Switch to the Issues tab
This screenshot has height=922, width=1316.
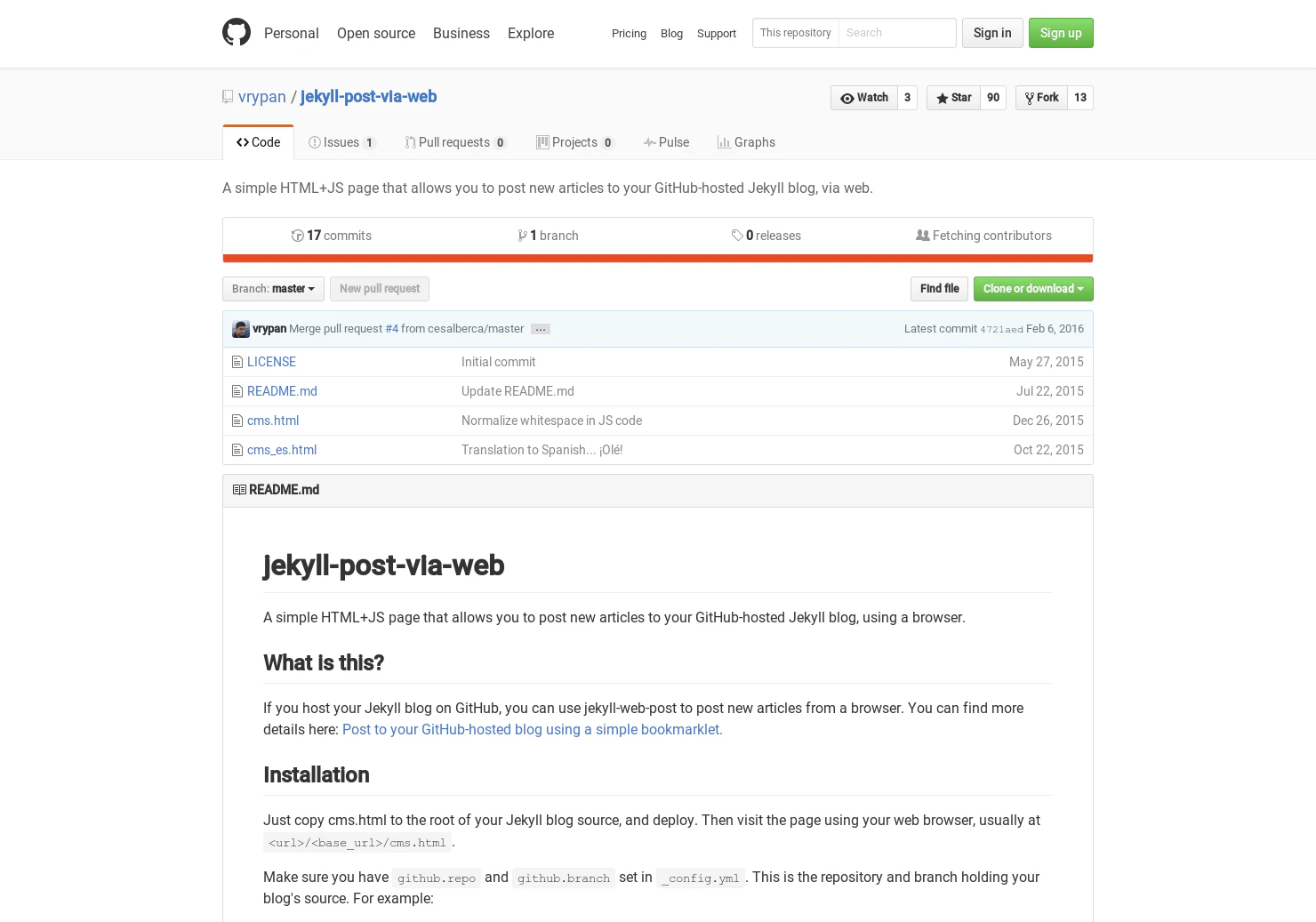pyautogui.click(x=341, y=142)
